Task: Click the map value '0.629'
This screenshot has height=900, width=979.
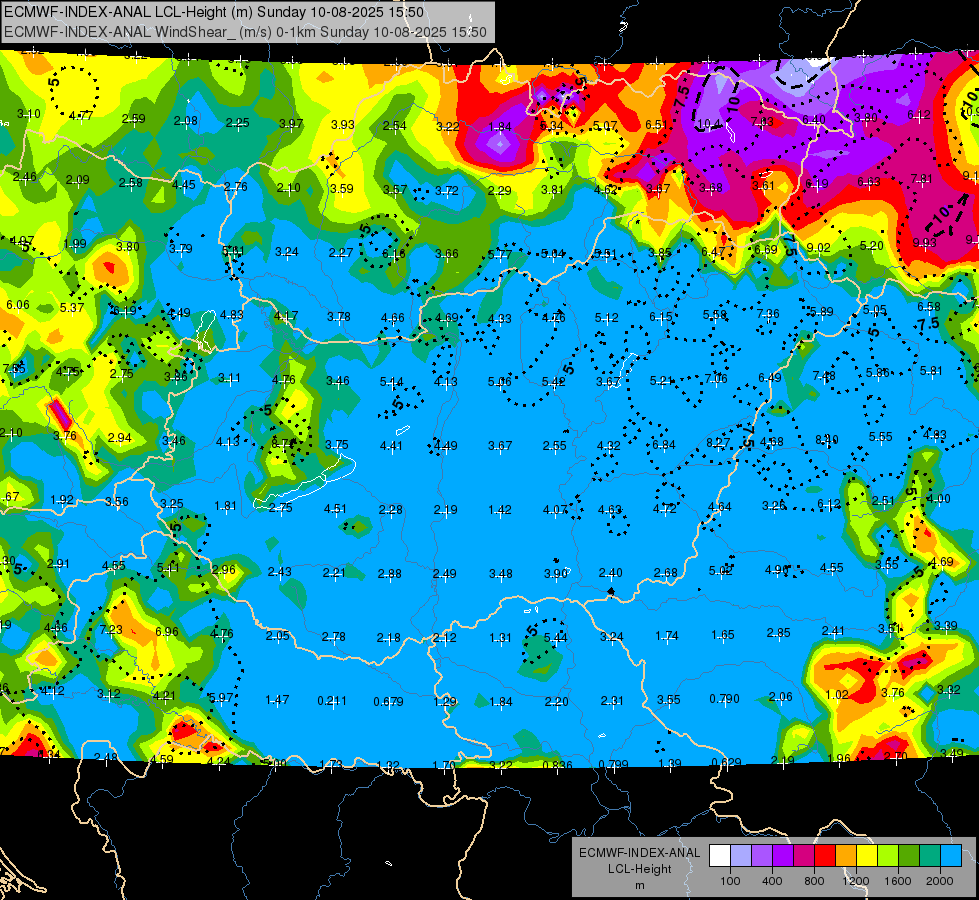Action: coord(726,763)
